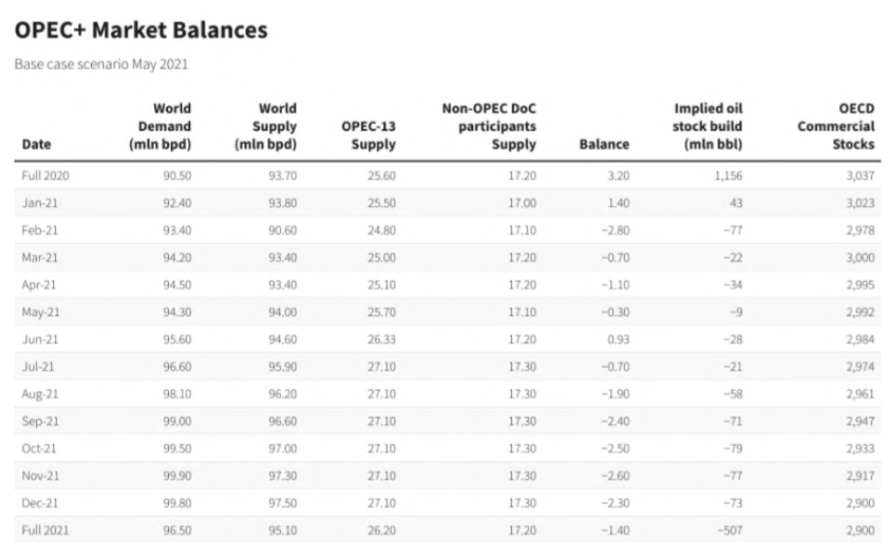Click the Non-OPEC DoC participants Supply header

pos(489,126)
